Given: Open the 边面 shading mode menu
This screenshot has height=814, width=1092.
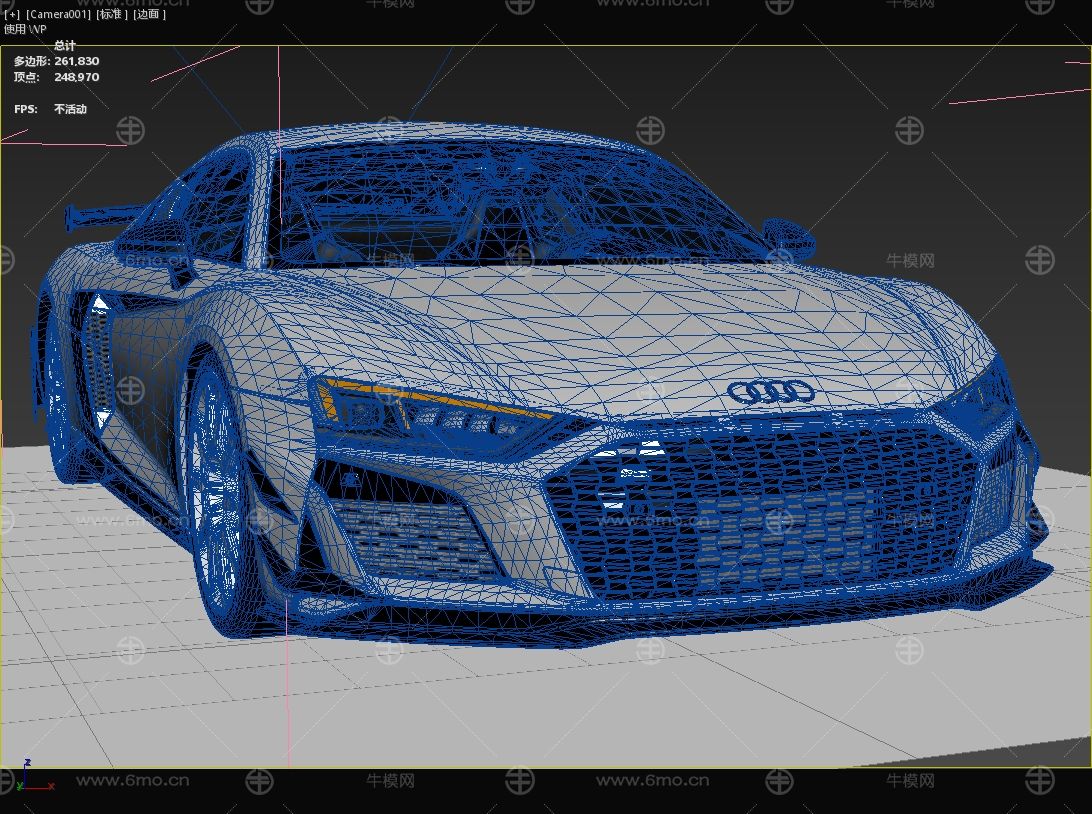Looking at the screenshot, I should 149,14.
